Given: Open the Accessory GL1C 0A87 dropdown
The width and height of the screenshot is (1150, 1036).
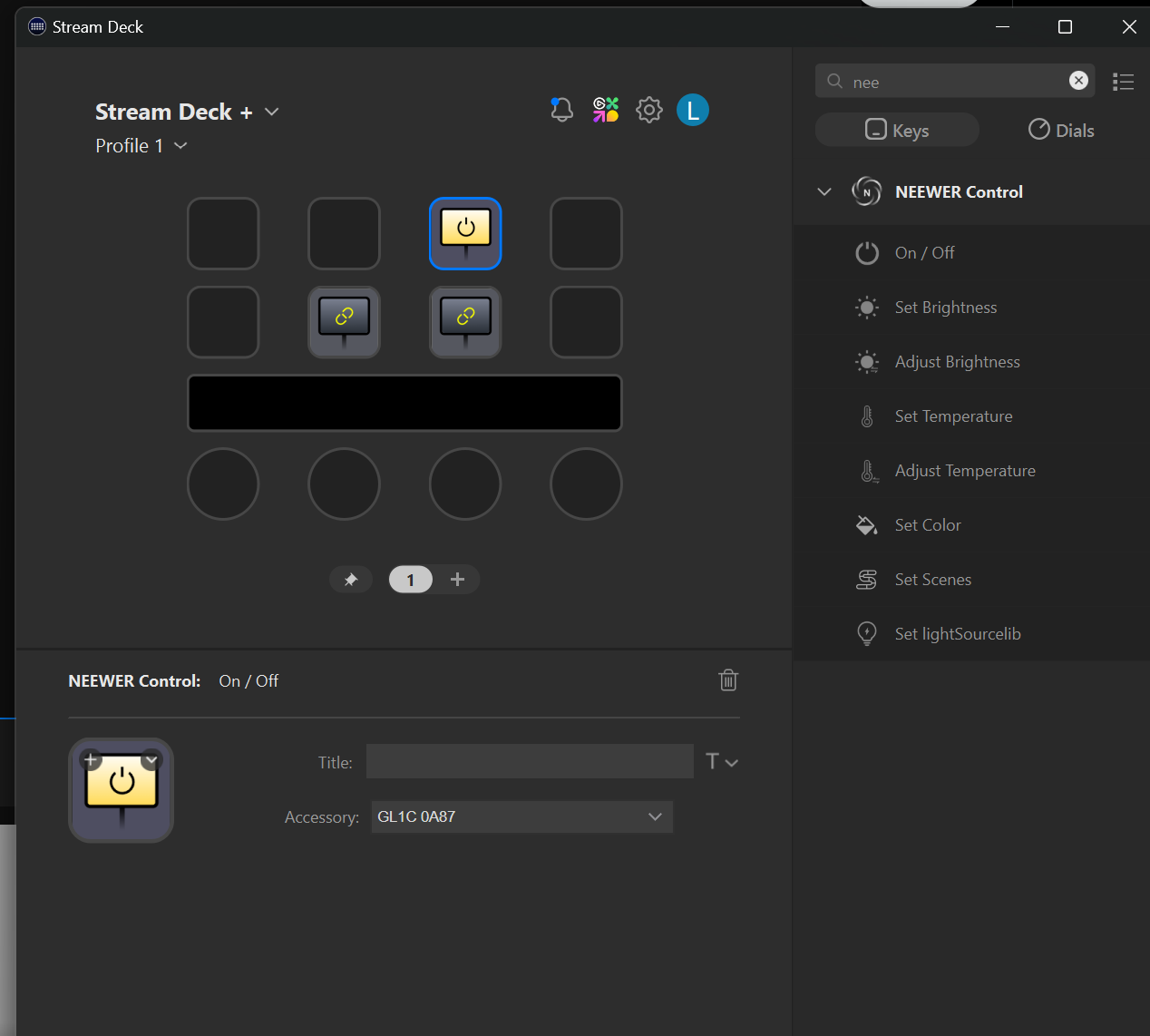Looking at the screenshot, I should (x=522, y=816).
